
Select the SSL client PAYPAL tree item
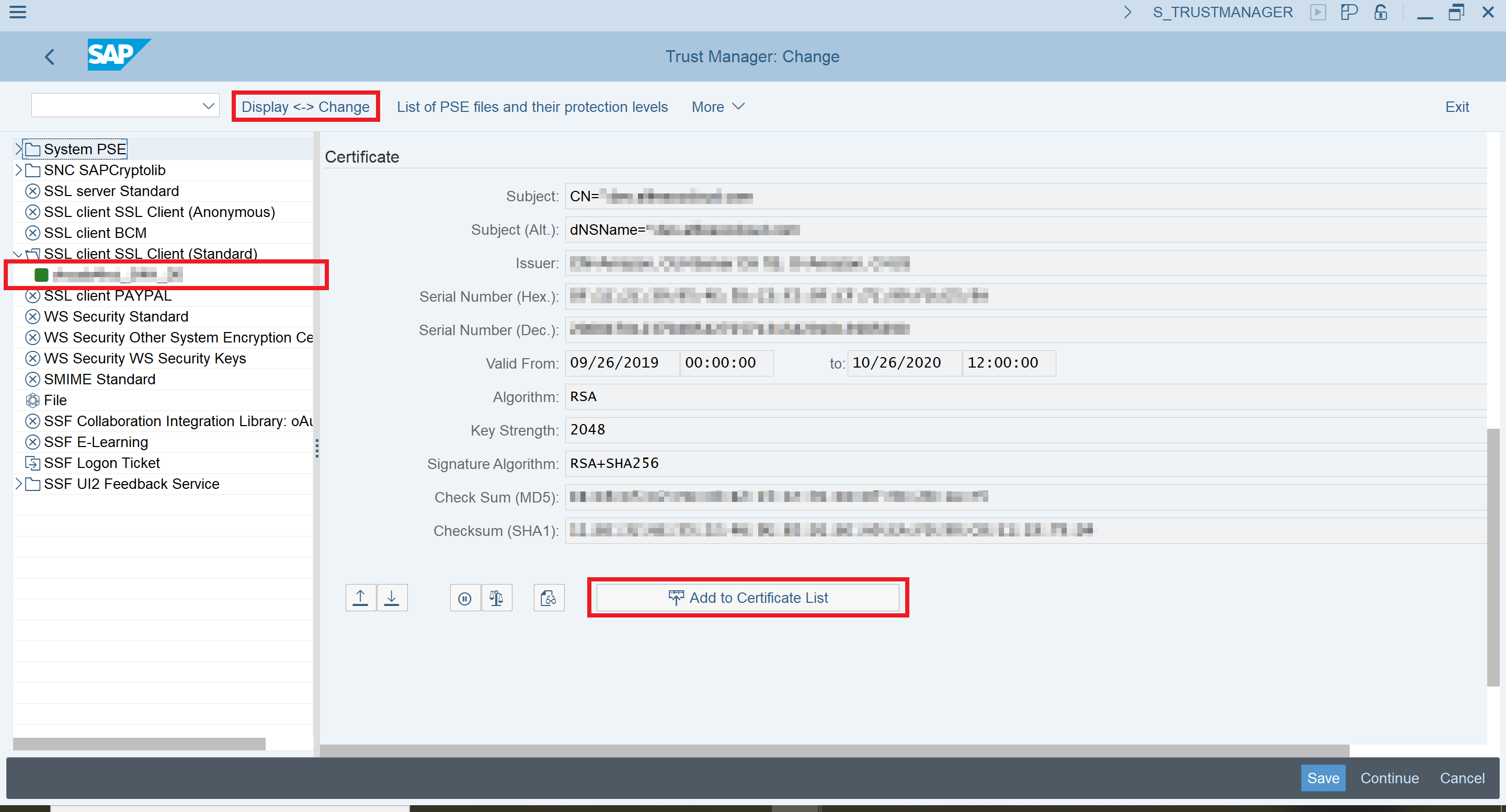106,295
